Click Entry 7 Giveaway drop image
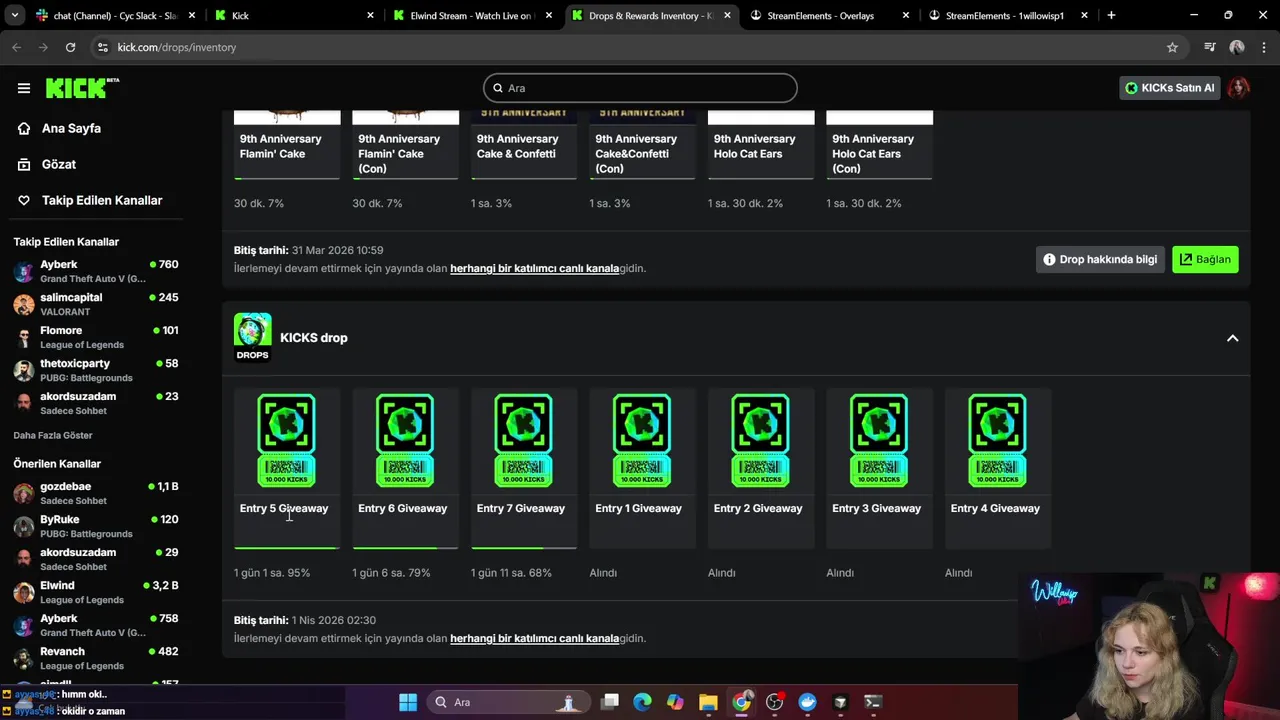The image size is (1280, 720). tap(523, 440)
